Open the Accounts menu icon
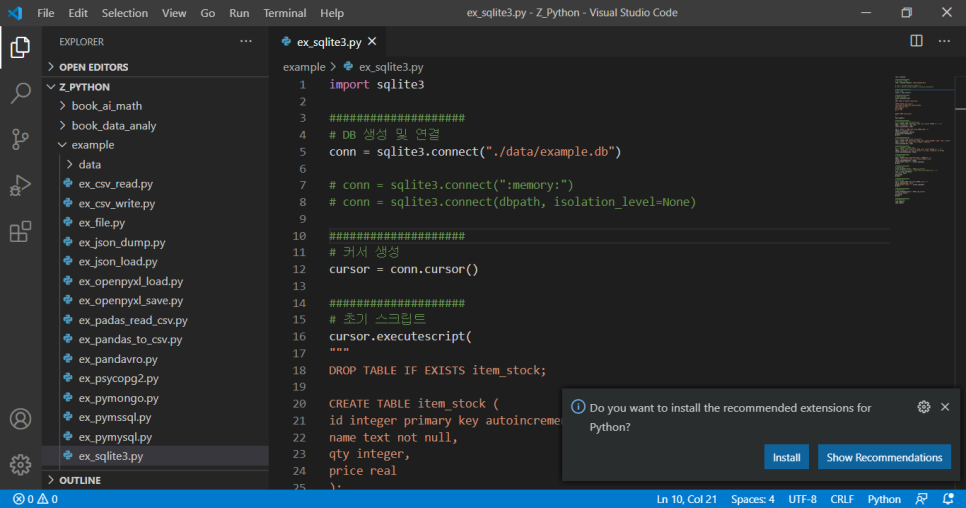 (20, 419)
